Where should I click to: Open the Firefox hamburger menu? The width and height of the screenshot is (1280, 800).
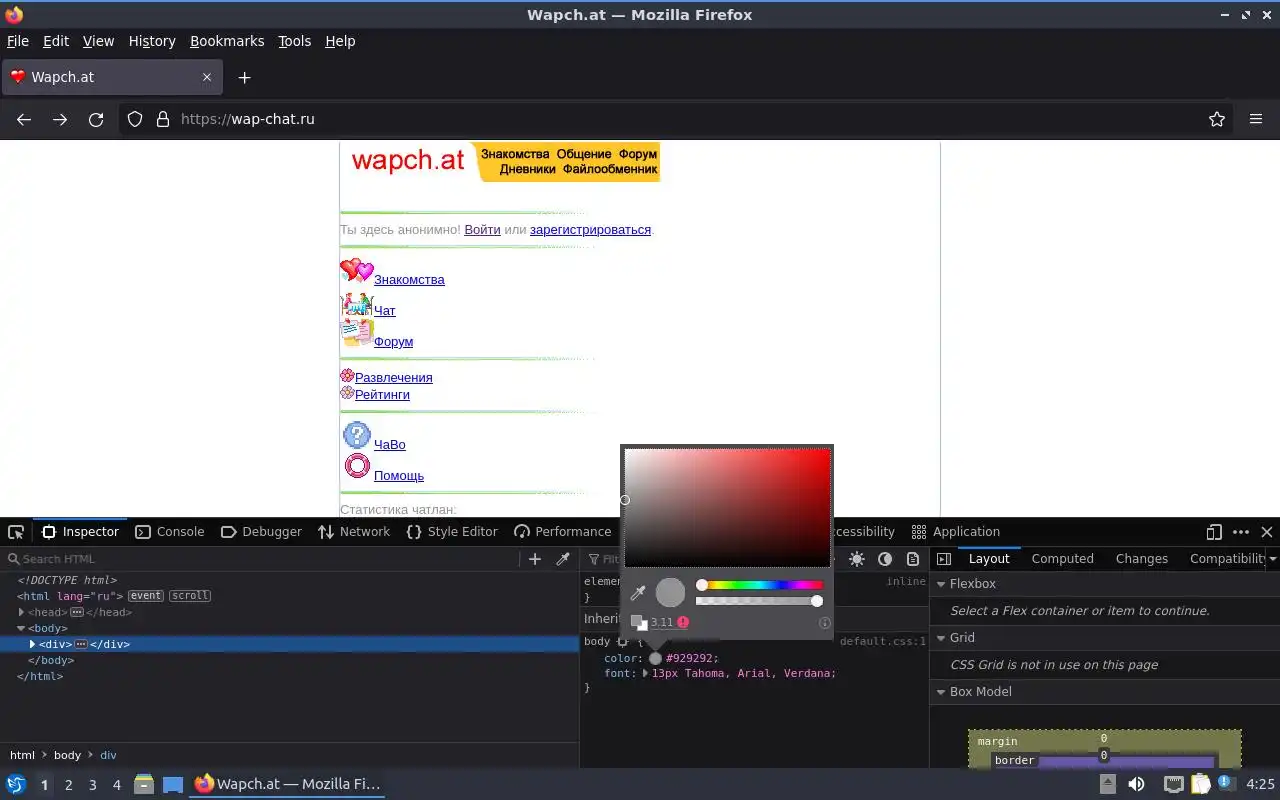coord(1256,119)
